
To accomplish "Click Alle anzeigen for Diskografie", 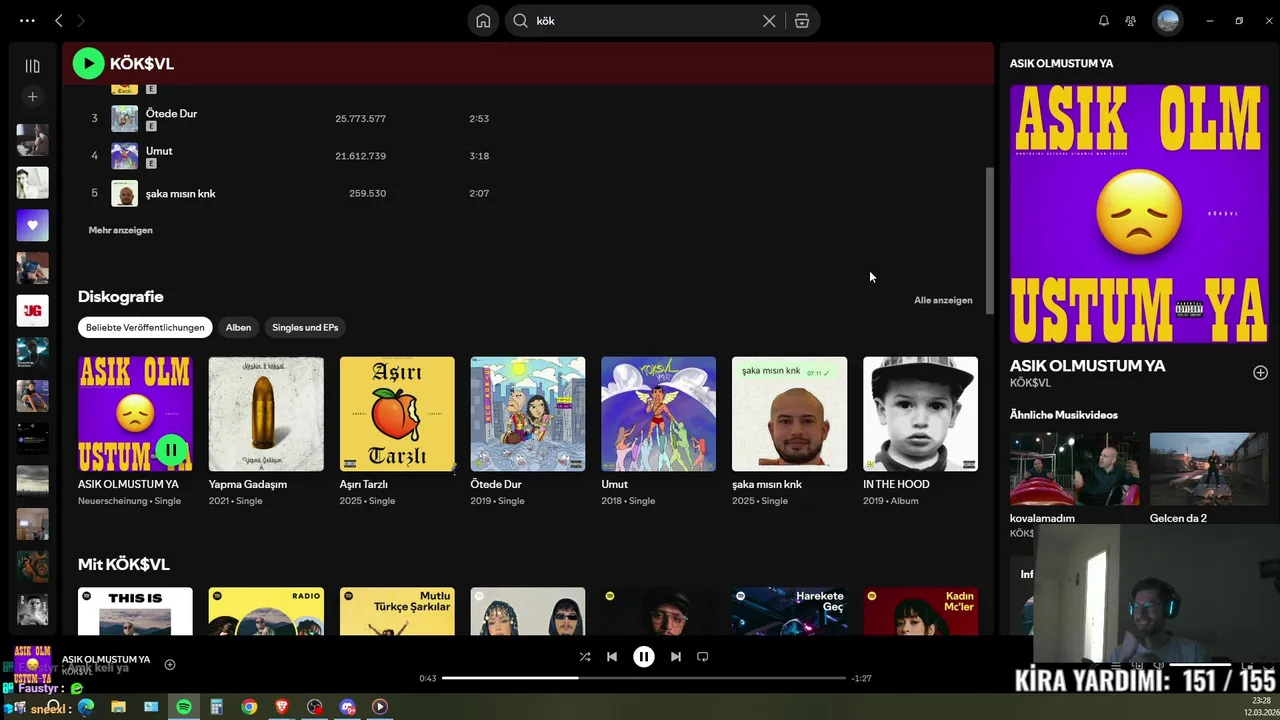I will pos(943,300).
